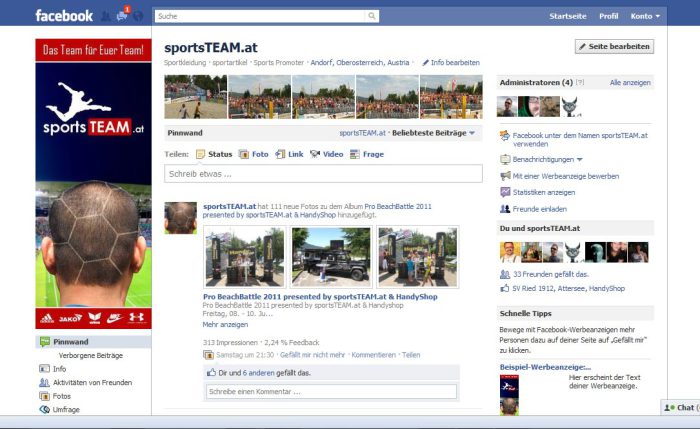Select the Frage share option
Image resolution: width=700 pixels, height=429 pixels.
(x=367, y=154)
